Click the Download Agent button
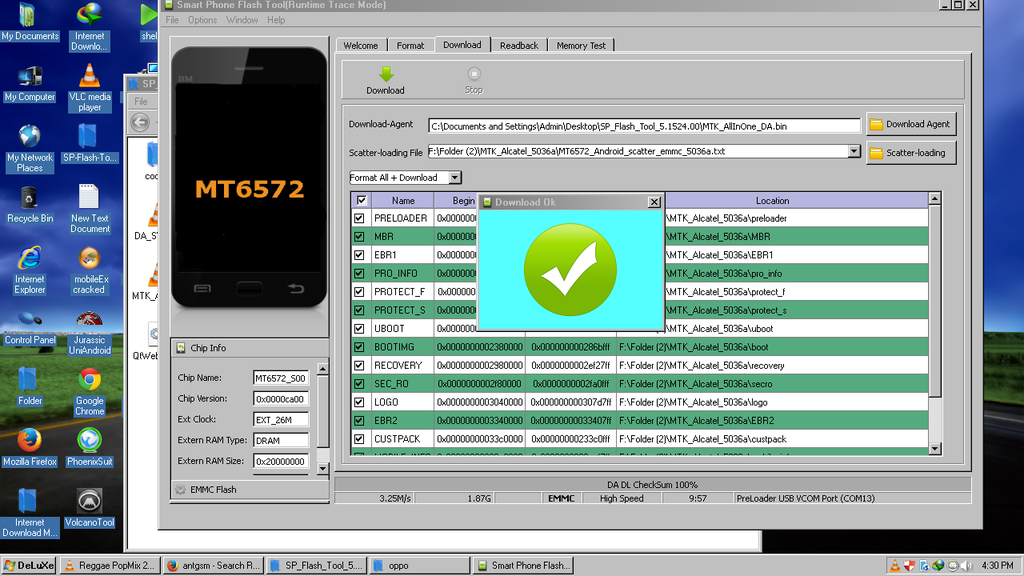 coord(910,124)
